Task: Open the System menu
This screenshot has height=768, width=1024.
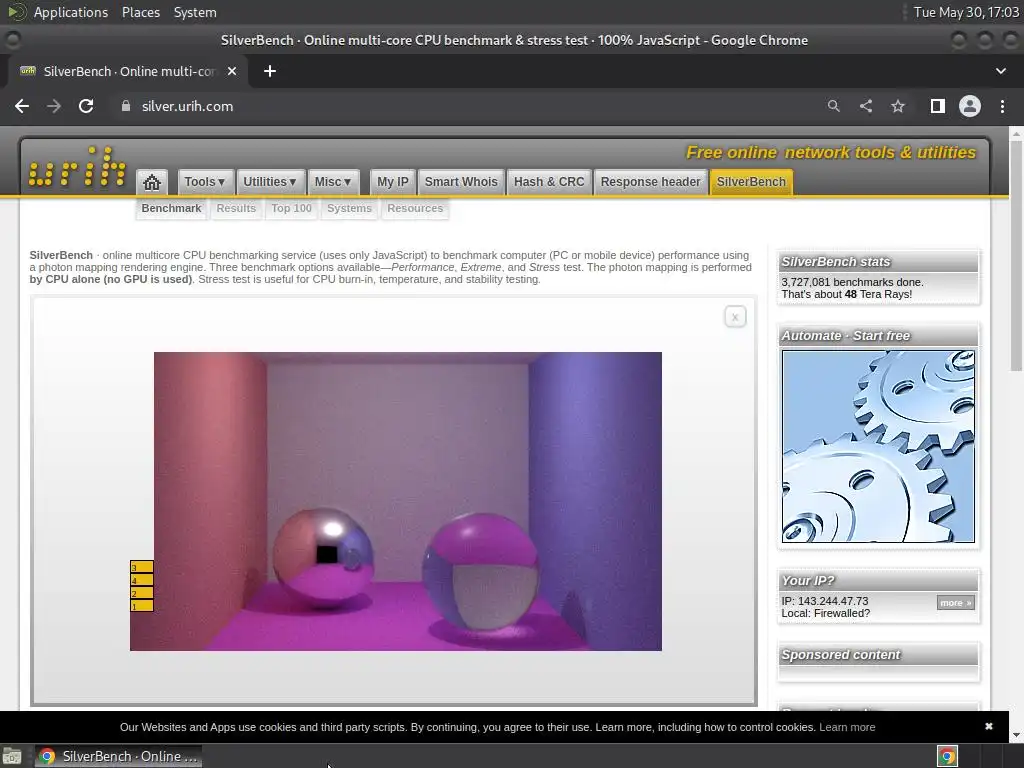Action: click(195, 12)
